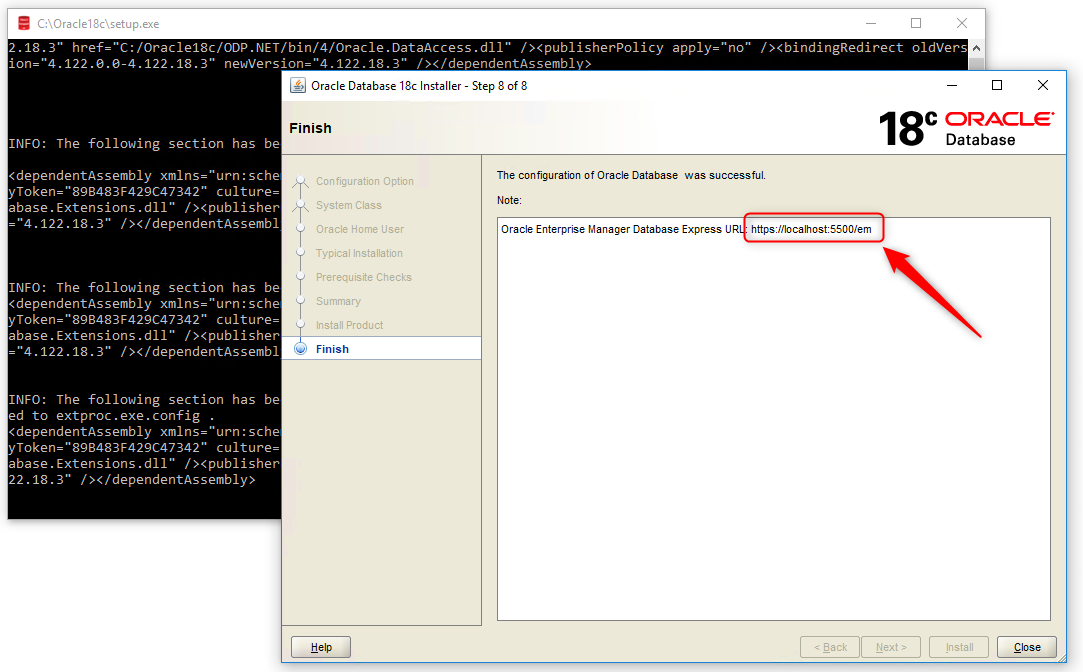The width and height of the screenshot is (1083, 672).
Task: Open Help in the Oracle installer
Action: (x=320, y=647)
